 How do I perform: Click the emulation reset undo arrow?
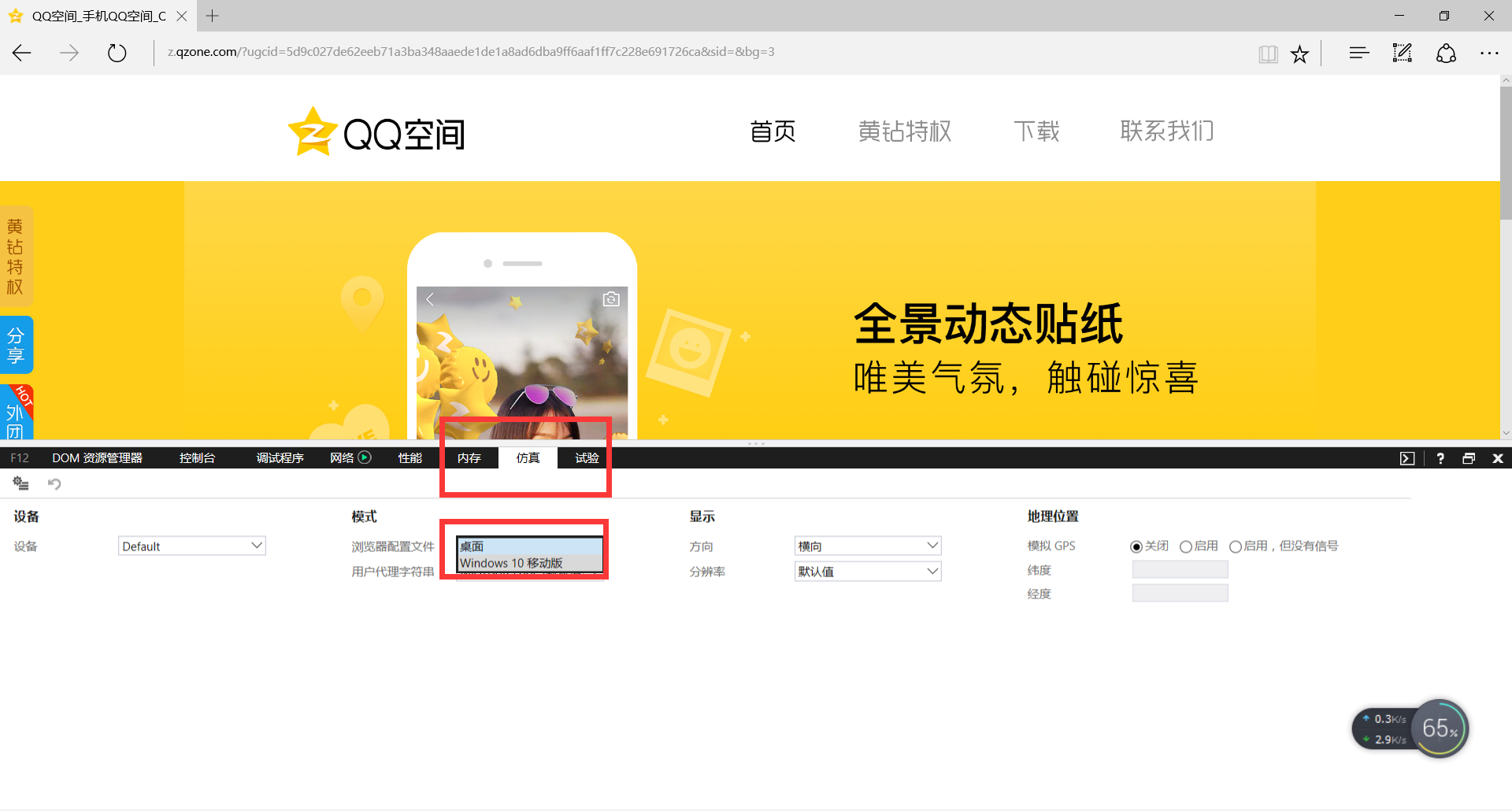click(x=54, y=483)
